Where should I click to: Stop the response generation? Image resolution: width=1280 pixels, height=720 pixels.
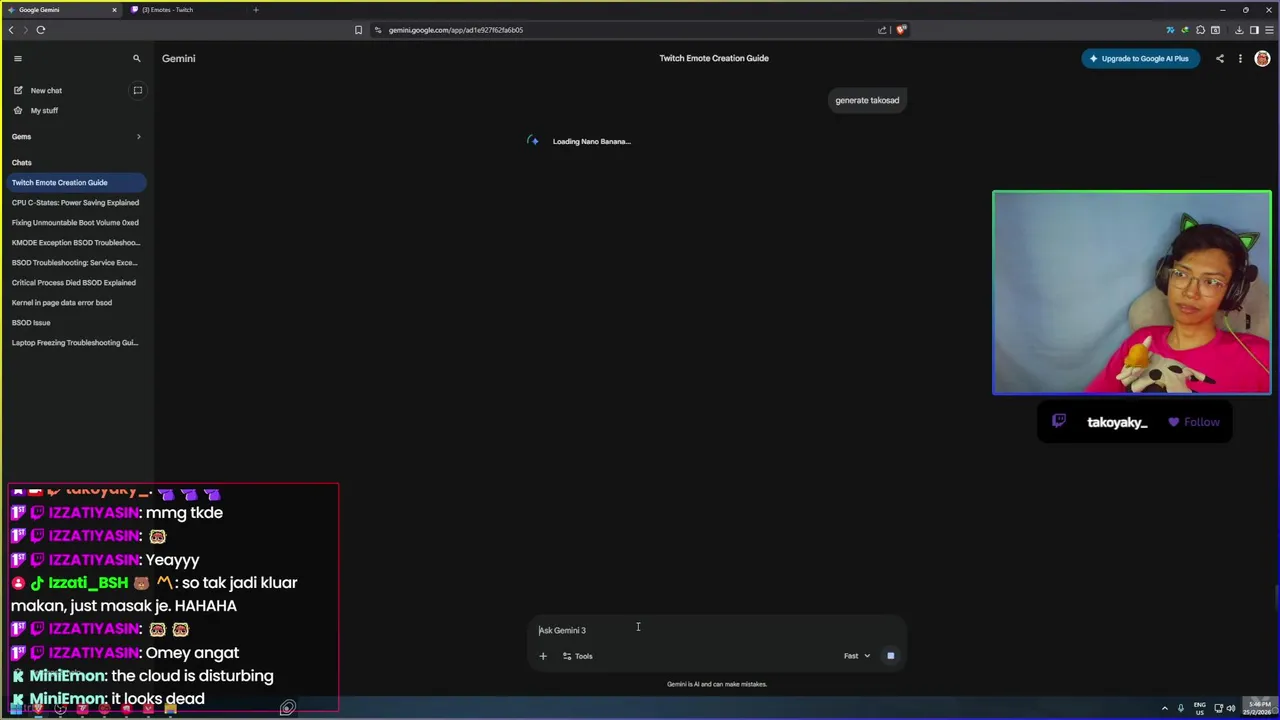click(x=890, y=656)
